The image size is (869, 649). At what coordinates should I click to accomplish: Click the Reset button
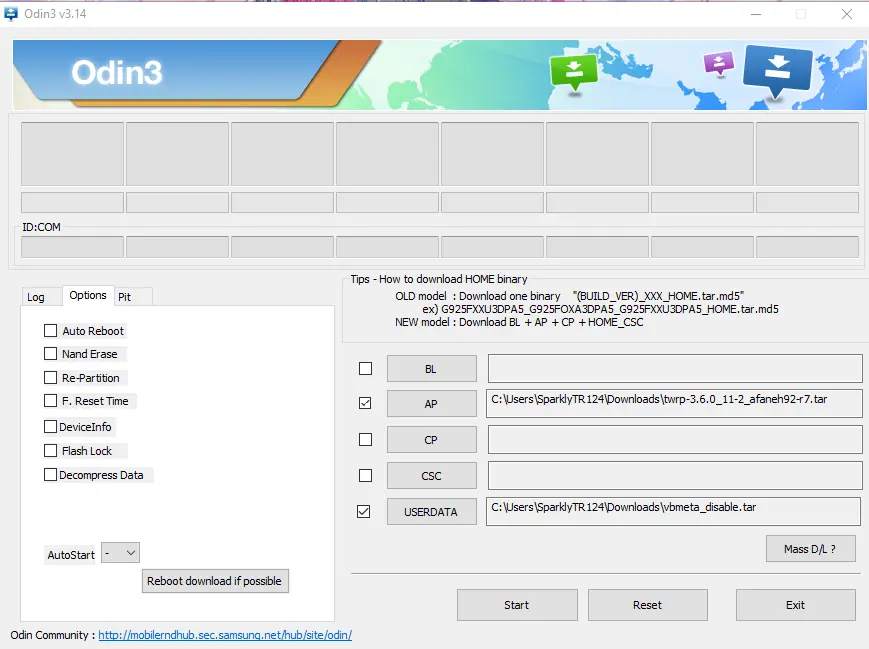point(647,605)
